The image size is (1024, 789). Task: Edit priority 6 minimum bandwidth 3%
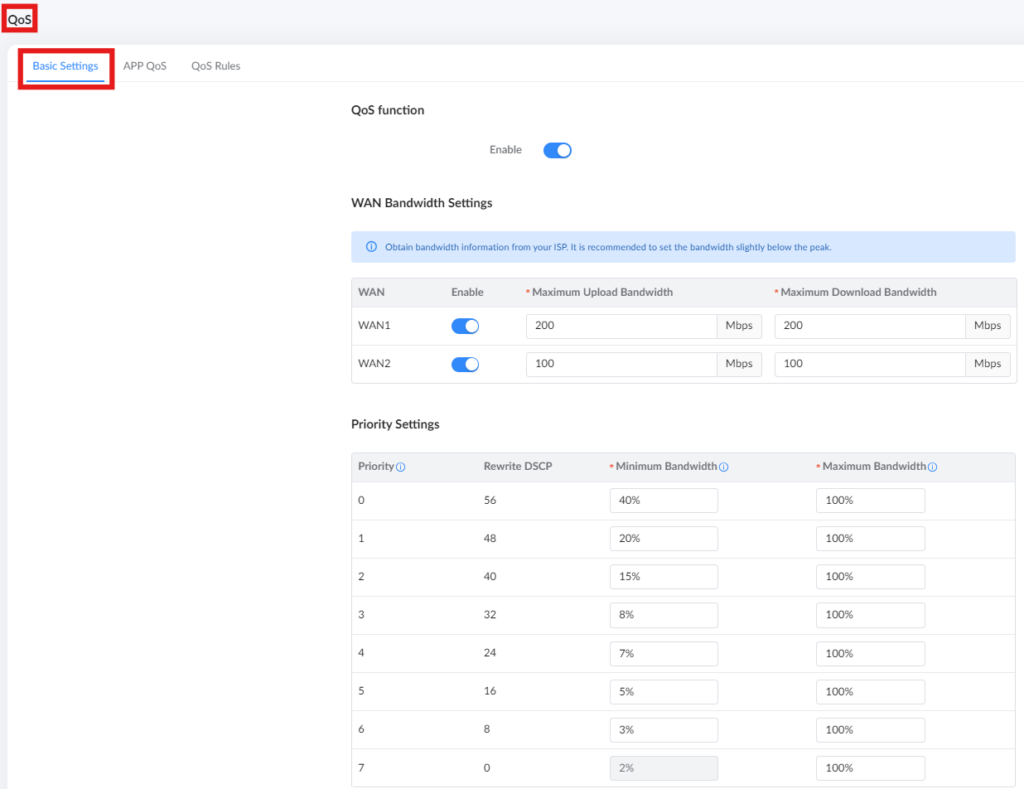[664, 730]
